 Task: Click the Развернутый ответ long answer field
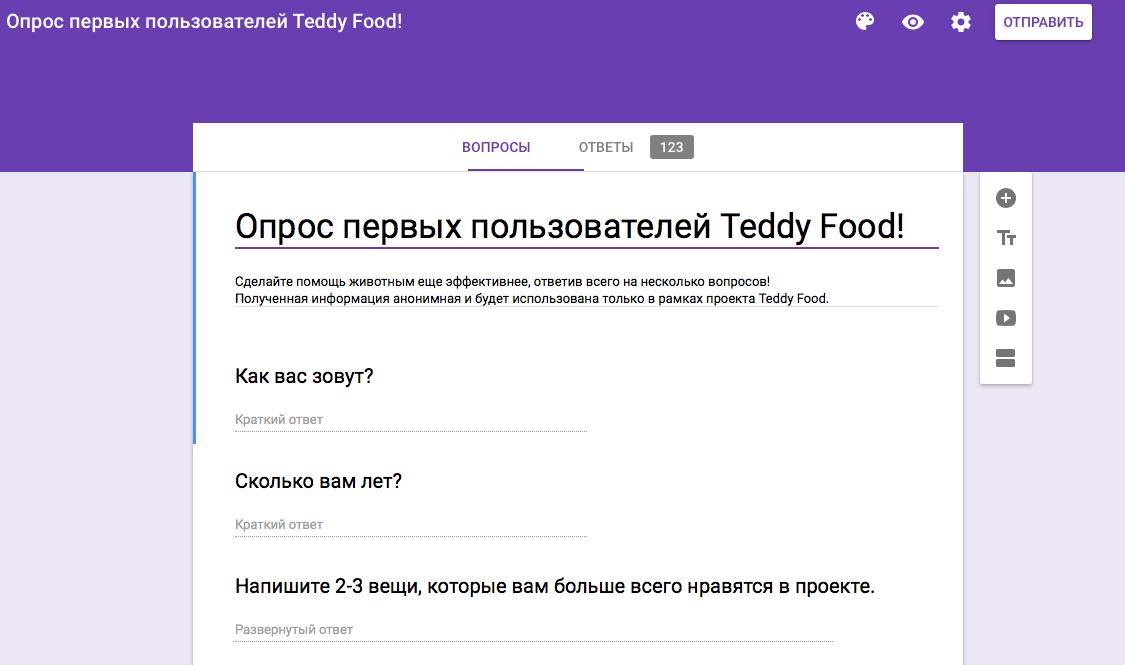[534, 630]
